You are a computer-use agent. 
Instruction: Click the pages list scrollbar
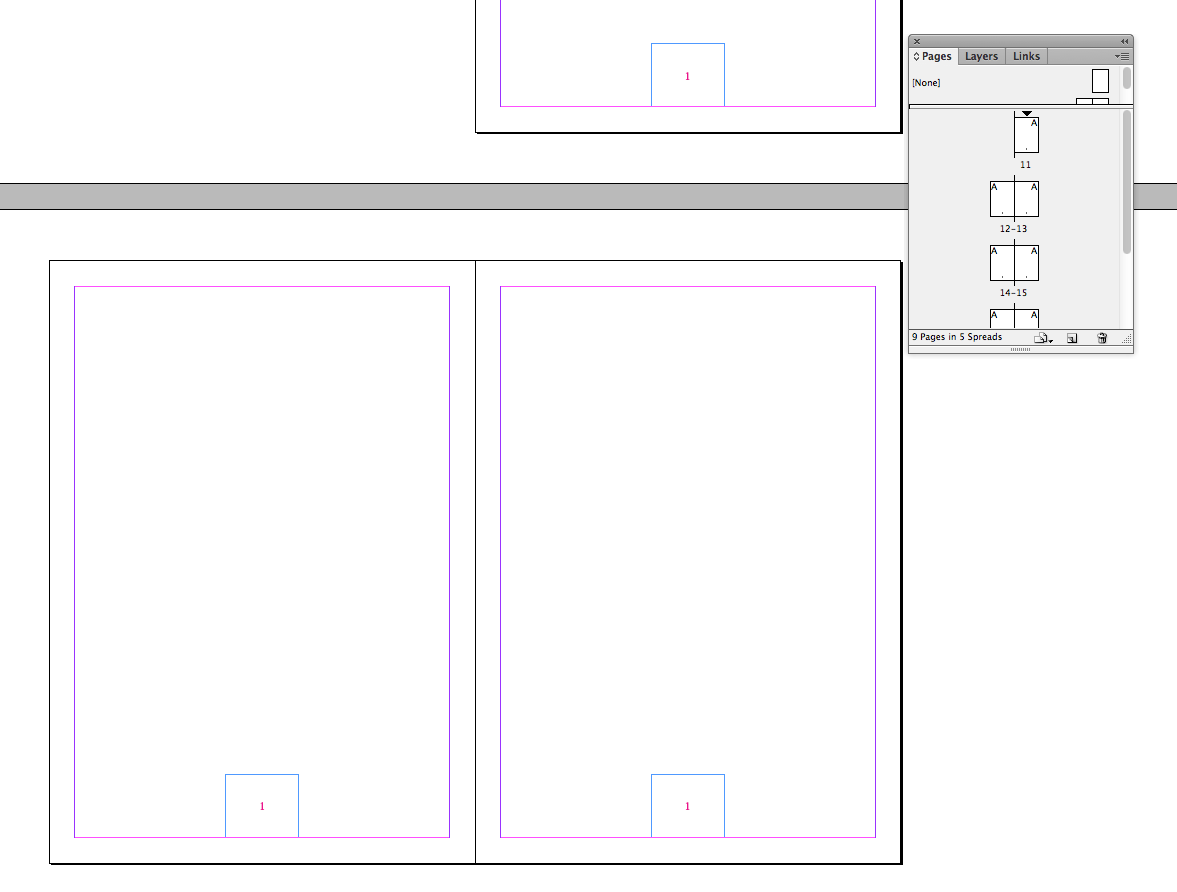tap(1127, 182)
